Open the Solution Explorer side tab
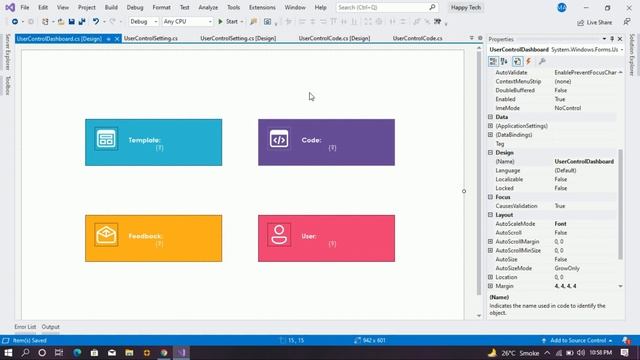 (x=632, y=55)
